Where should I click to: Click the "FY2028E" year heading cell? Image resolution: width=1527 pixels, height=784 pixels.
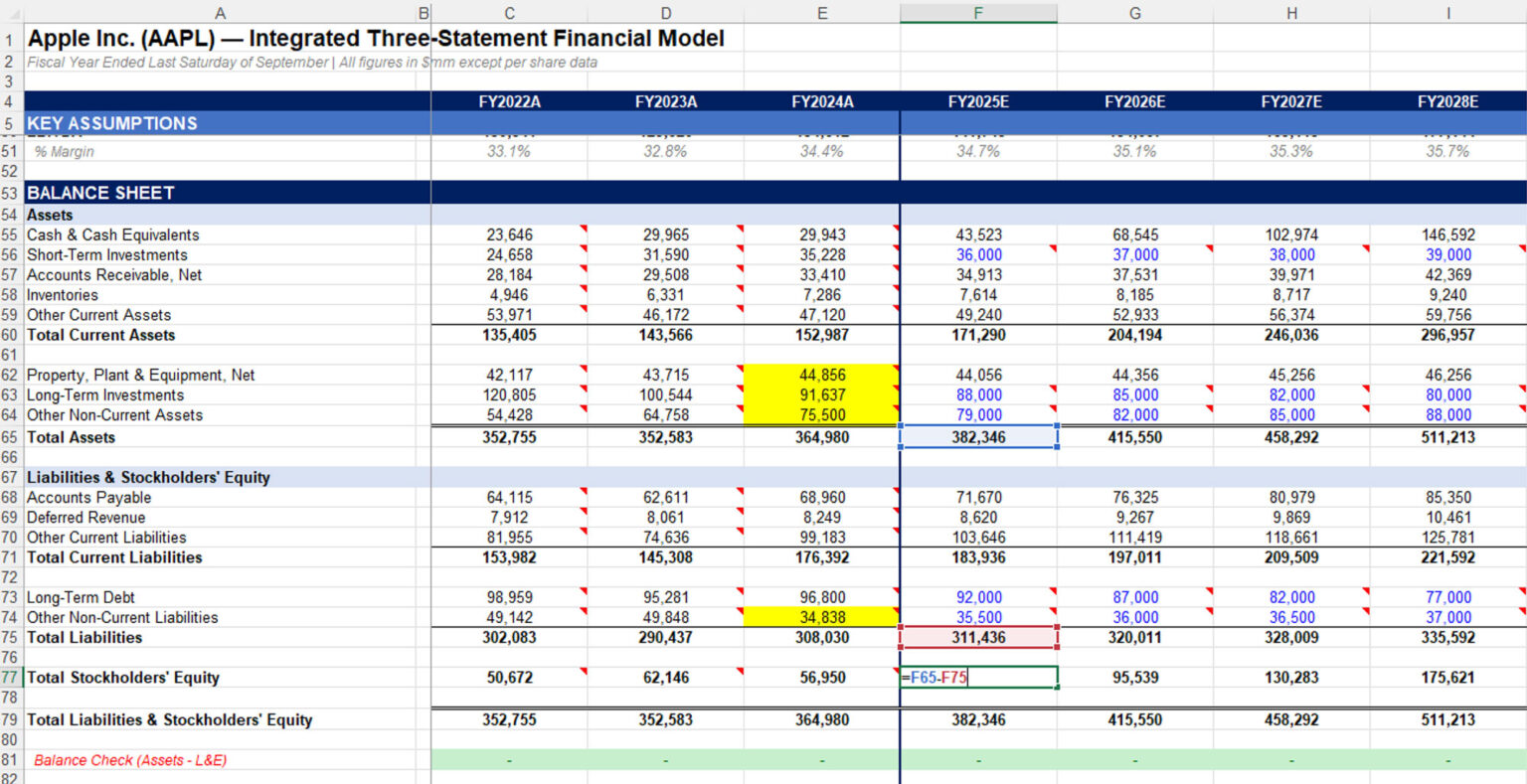pos(1447,101)
